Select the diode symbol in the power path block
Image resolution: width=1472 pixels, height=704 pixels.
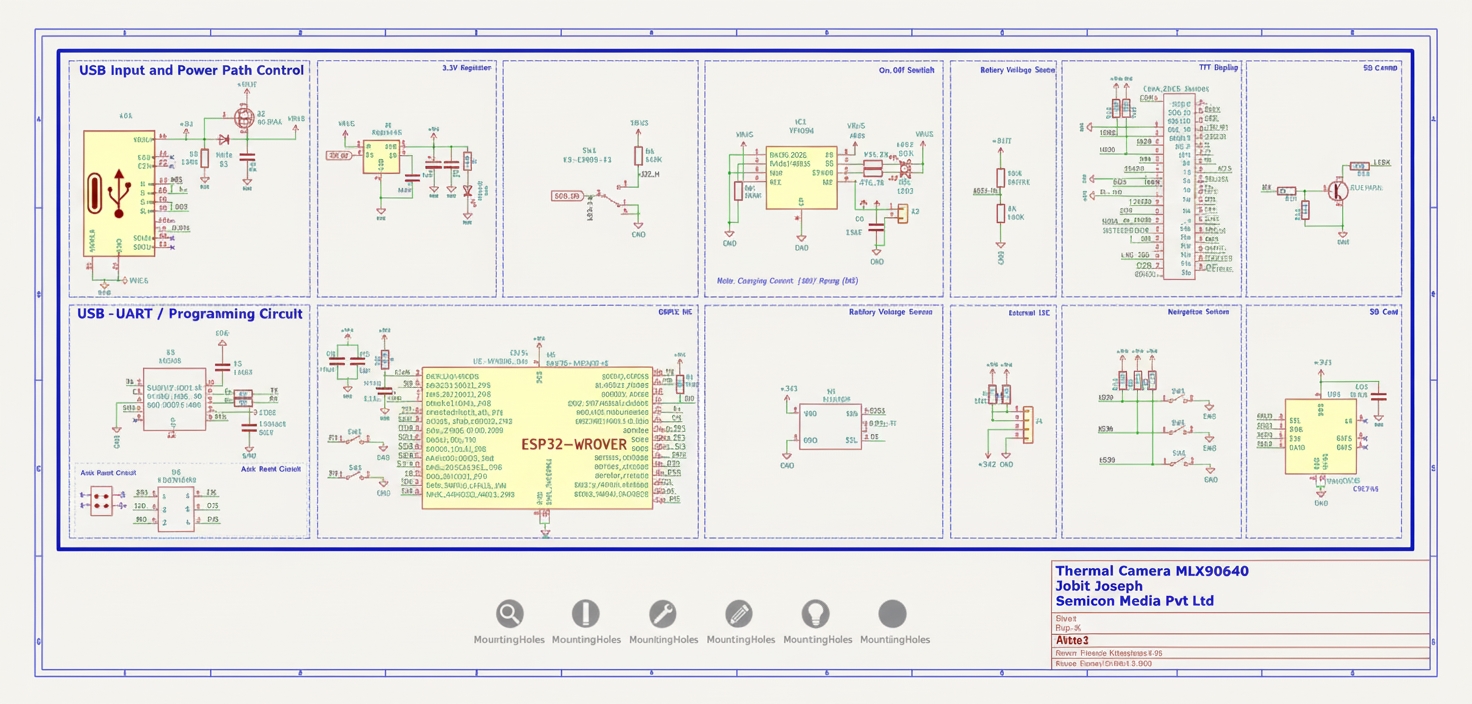225,140
